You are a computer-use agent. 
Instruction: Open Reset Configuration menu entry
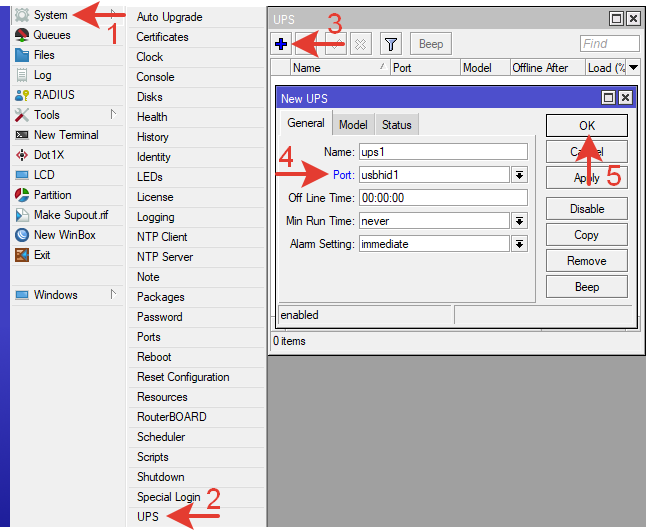point(197,377)
